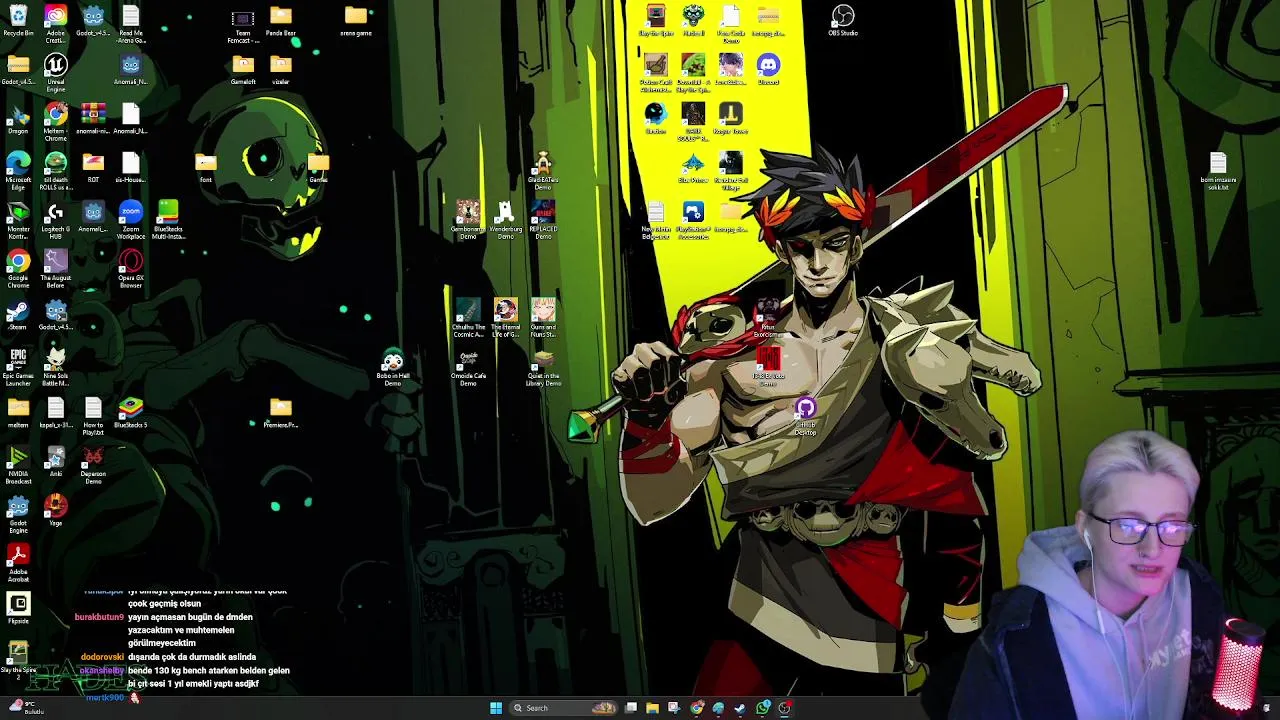The height and width of the screenshot is (720, 1280).
Task: Launch Gambonanza Demo shortcut
Action: tap(468, 220)
